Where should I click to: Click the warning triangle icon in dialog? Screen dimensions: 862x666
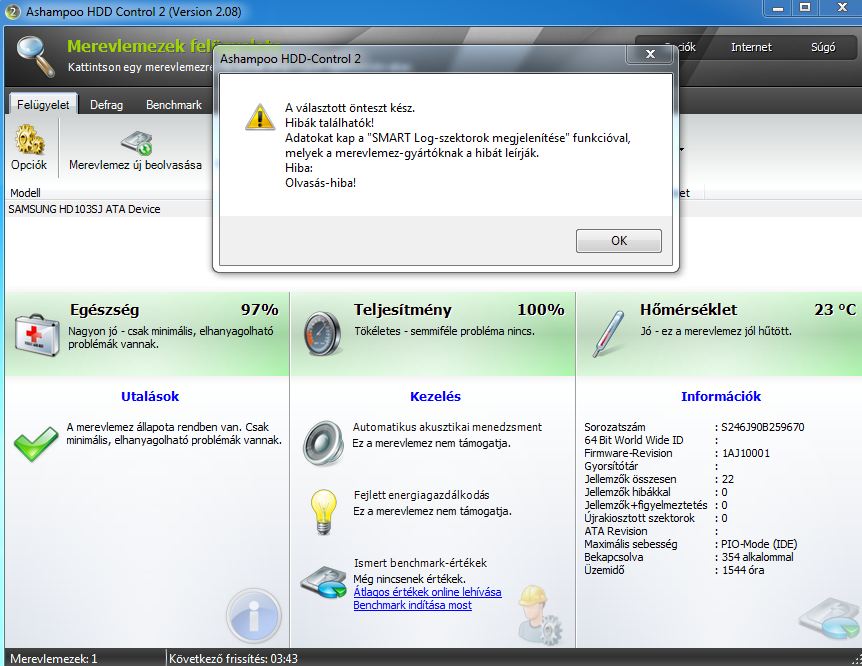coord(259,116)
